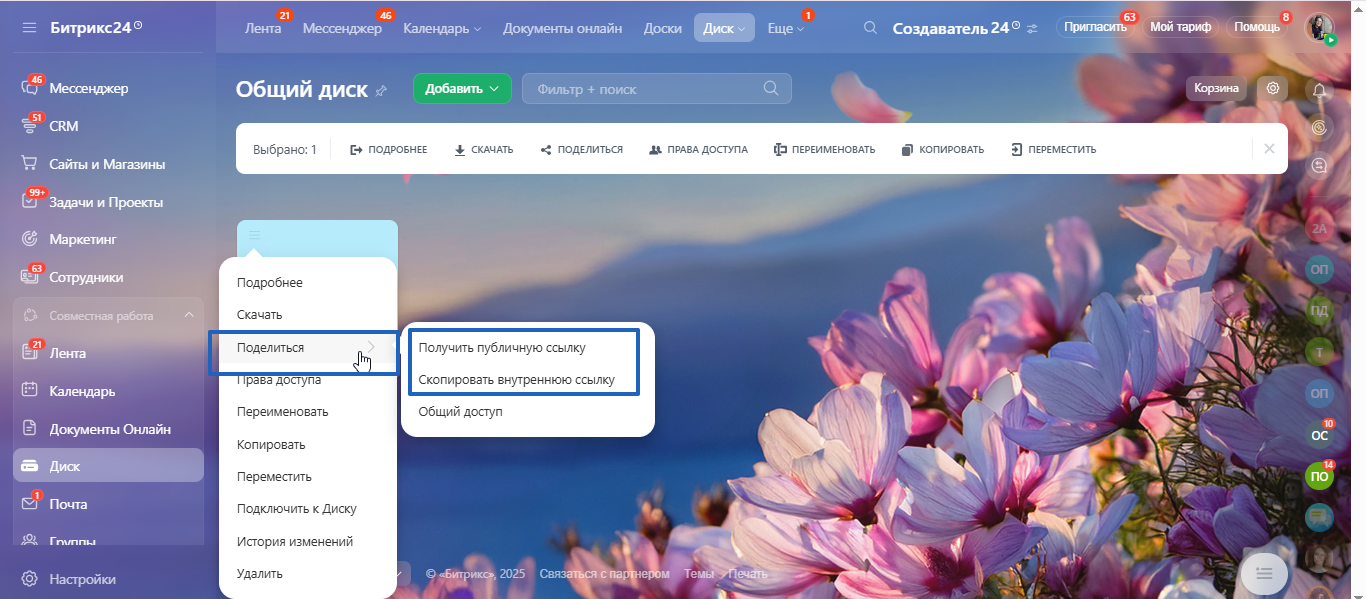Viewport: 1366px width, 599px height.
Task: Click ПОДЕЛИТЬСЯ in the selection toolbar
Action: [x=581, y=149]
